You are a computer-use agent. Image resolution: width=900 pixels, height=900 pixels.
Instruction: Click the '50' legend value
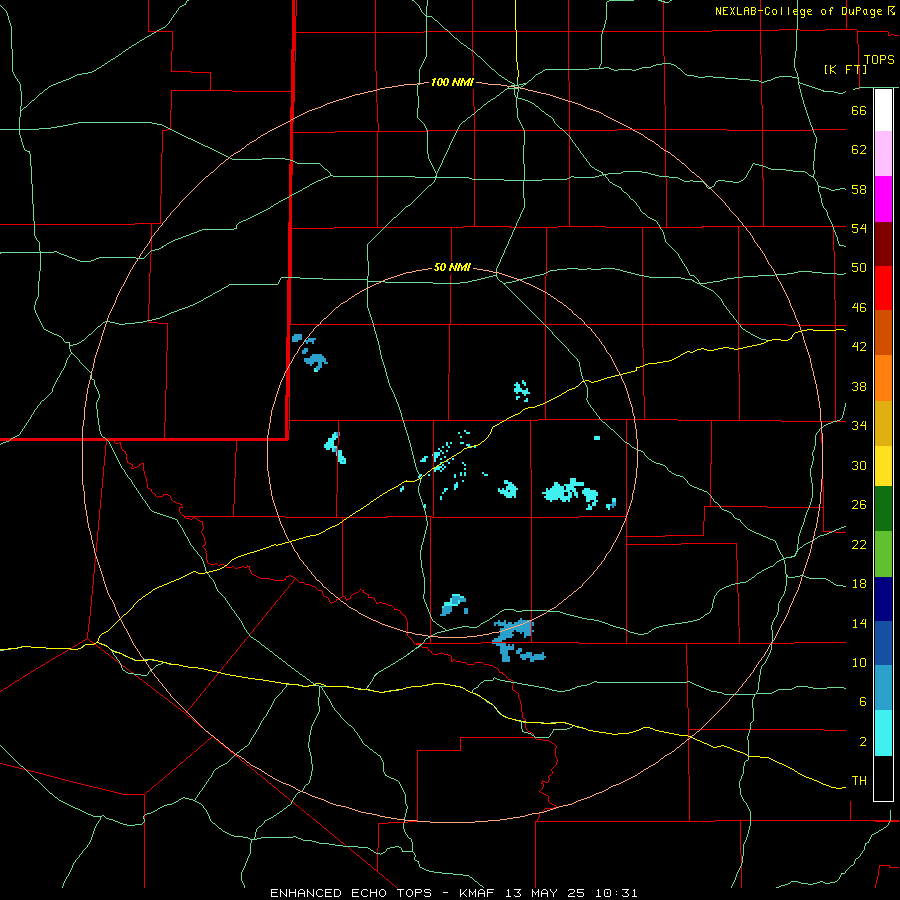(x=859, y=268)
